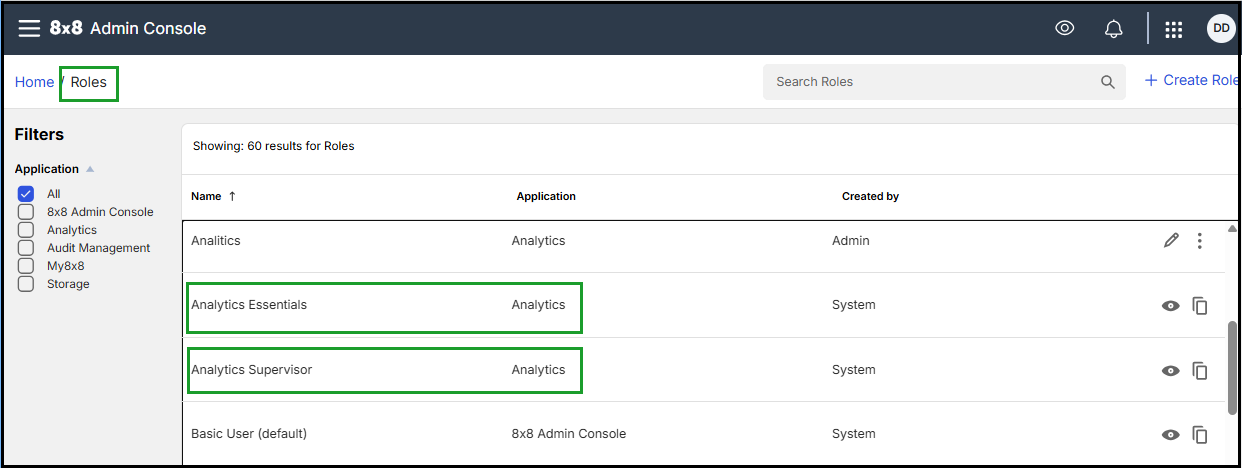View the Analytics Supervisor role details

pos(1170,371)
